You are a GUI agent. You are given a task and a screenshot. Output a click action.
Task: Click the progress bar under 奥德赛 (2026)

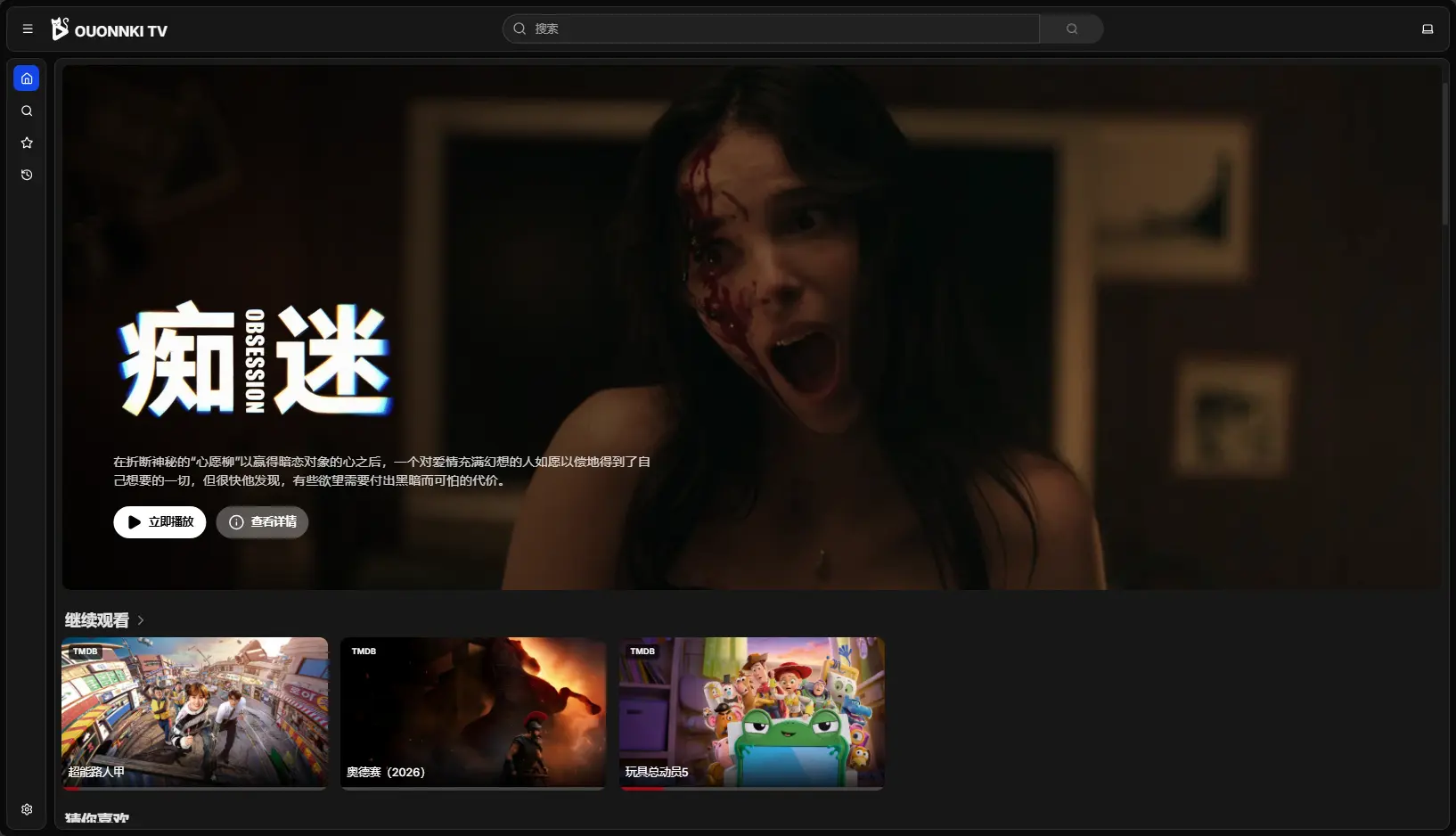473,789
